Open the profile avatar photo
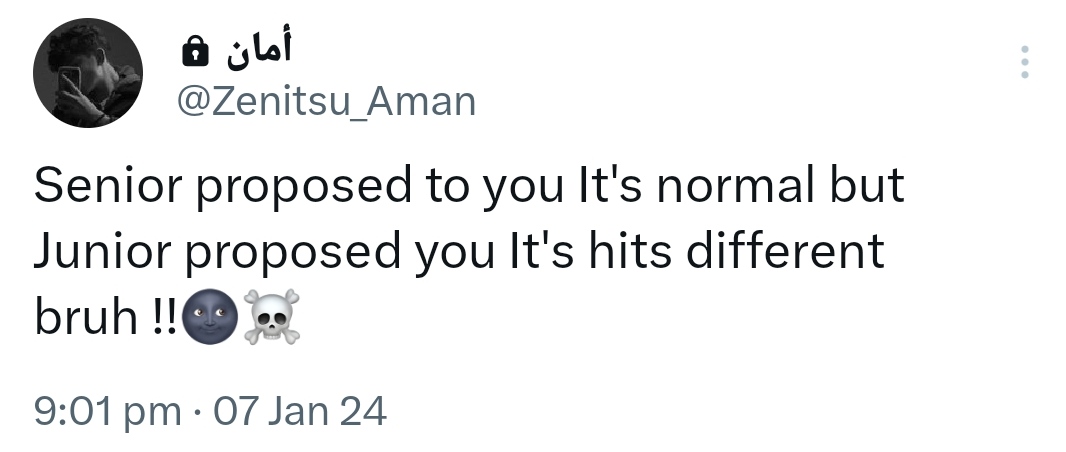 (x=88, y=72)
